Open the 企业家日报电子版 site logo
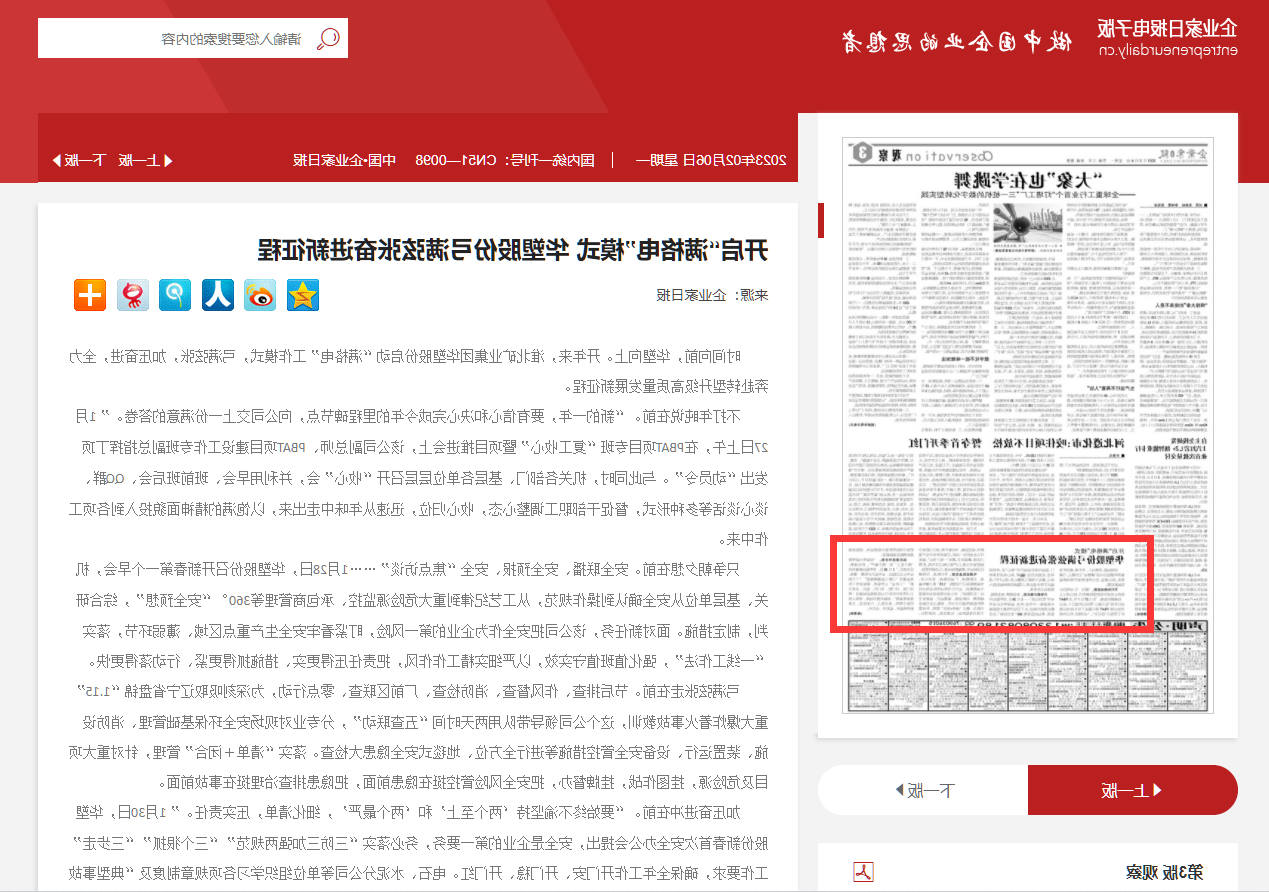The height and width of the screenshot is (892, 1269). click(1167, 37)
